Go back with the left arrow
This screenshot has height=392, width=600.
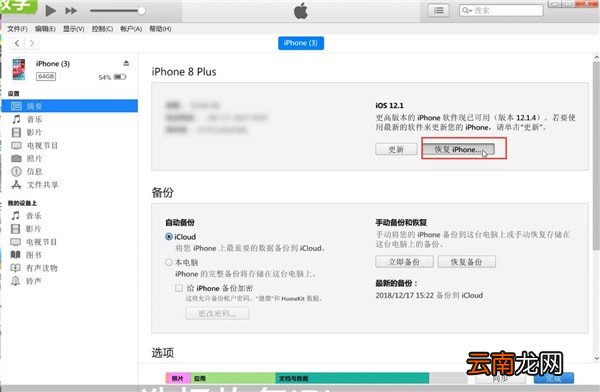pos(17,43)
